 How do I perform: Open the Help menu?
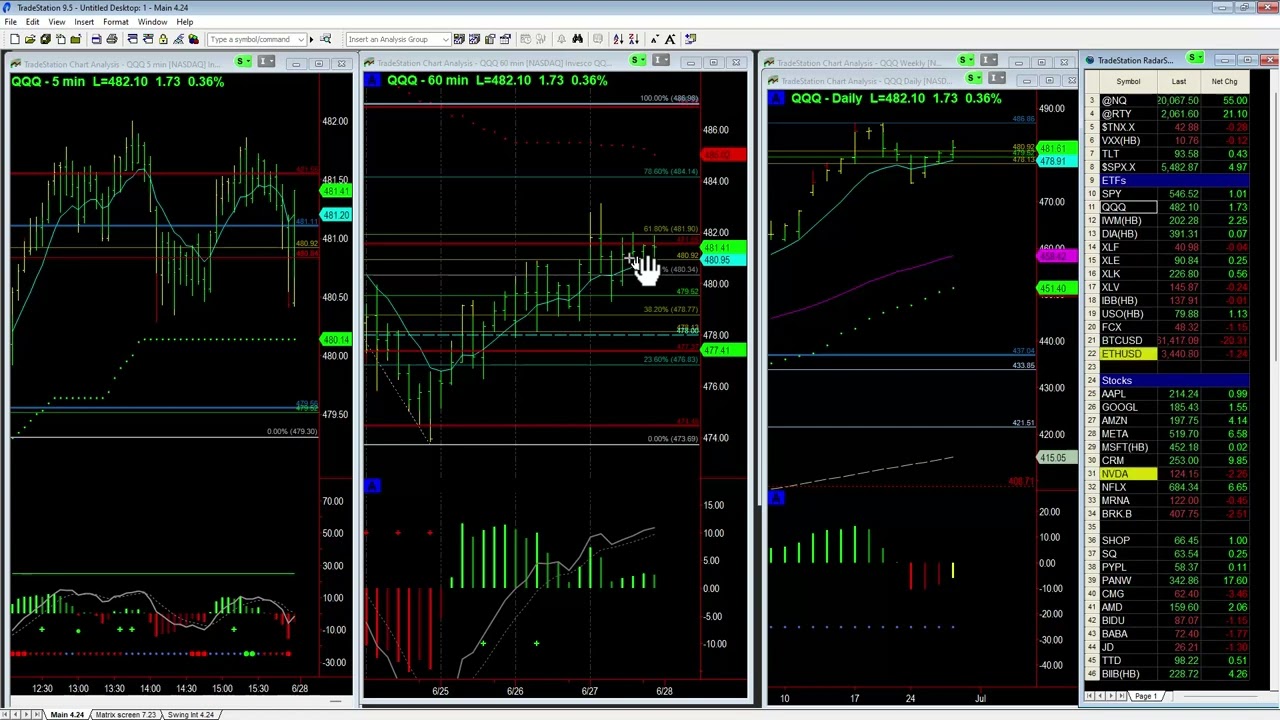tap(185, 22)
